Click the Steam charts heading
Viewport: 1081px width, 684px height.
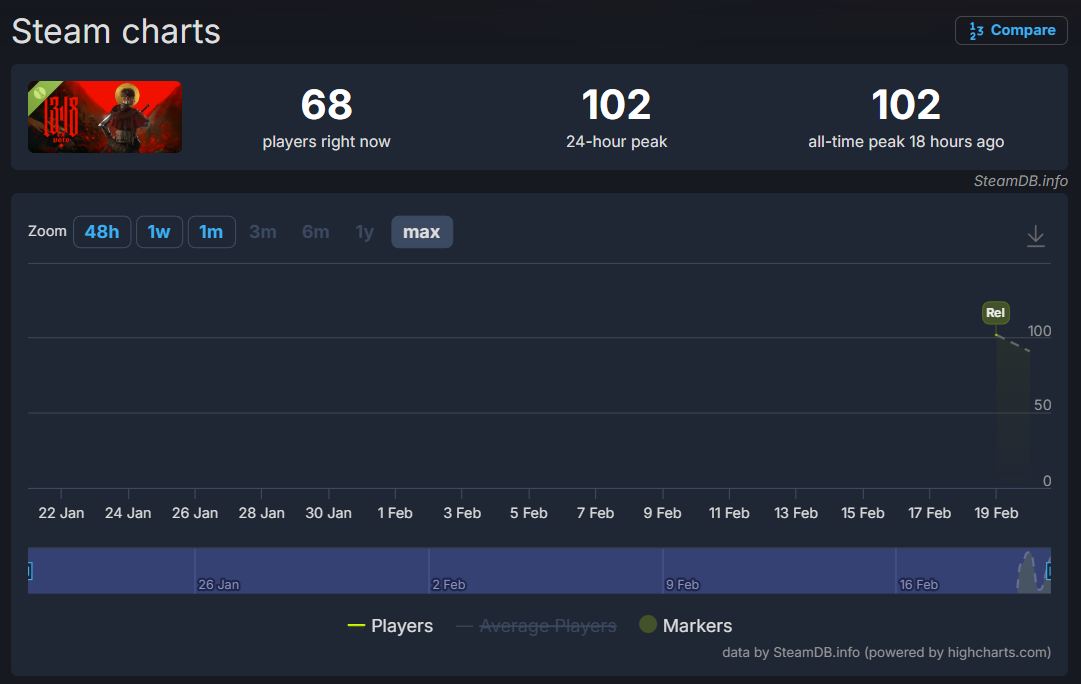(116, 31)
